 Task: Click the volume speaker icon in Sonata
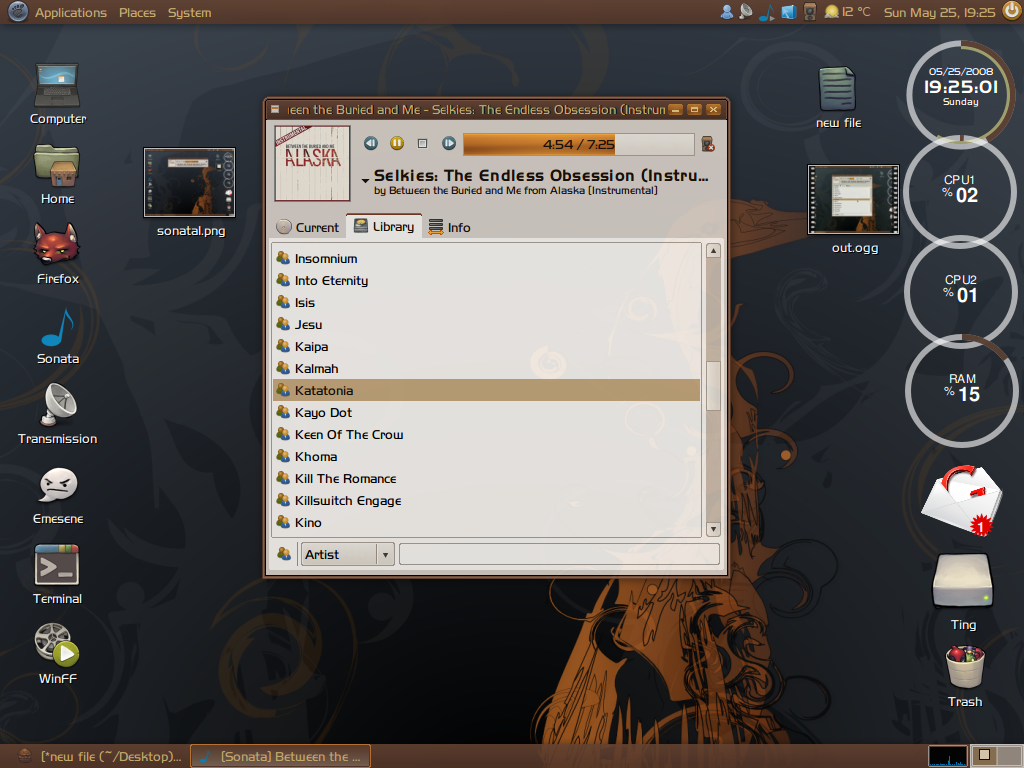[708, 144]
